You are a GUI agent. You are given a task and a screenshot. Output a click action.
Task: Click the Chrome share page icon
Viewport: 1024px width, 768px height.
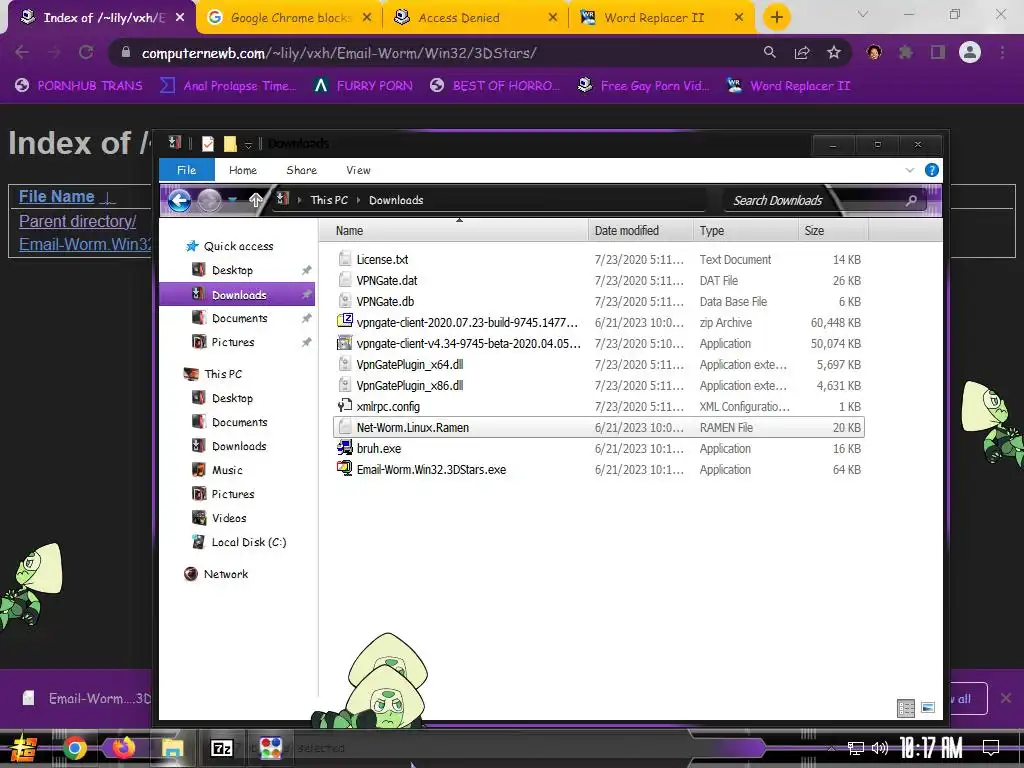tap(802, 52)
